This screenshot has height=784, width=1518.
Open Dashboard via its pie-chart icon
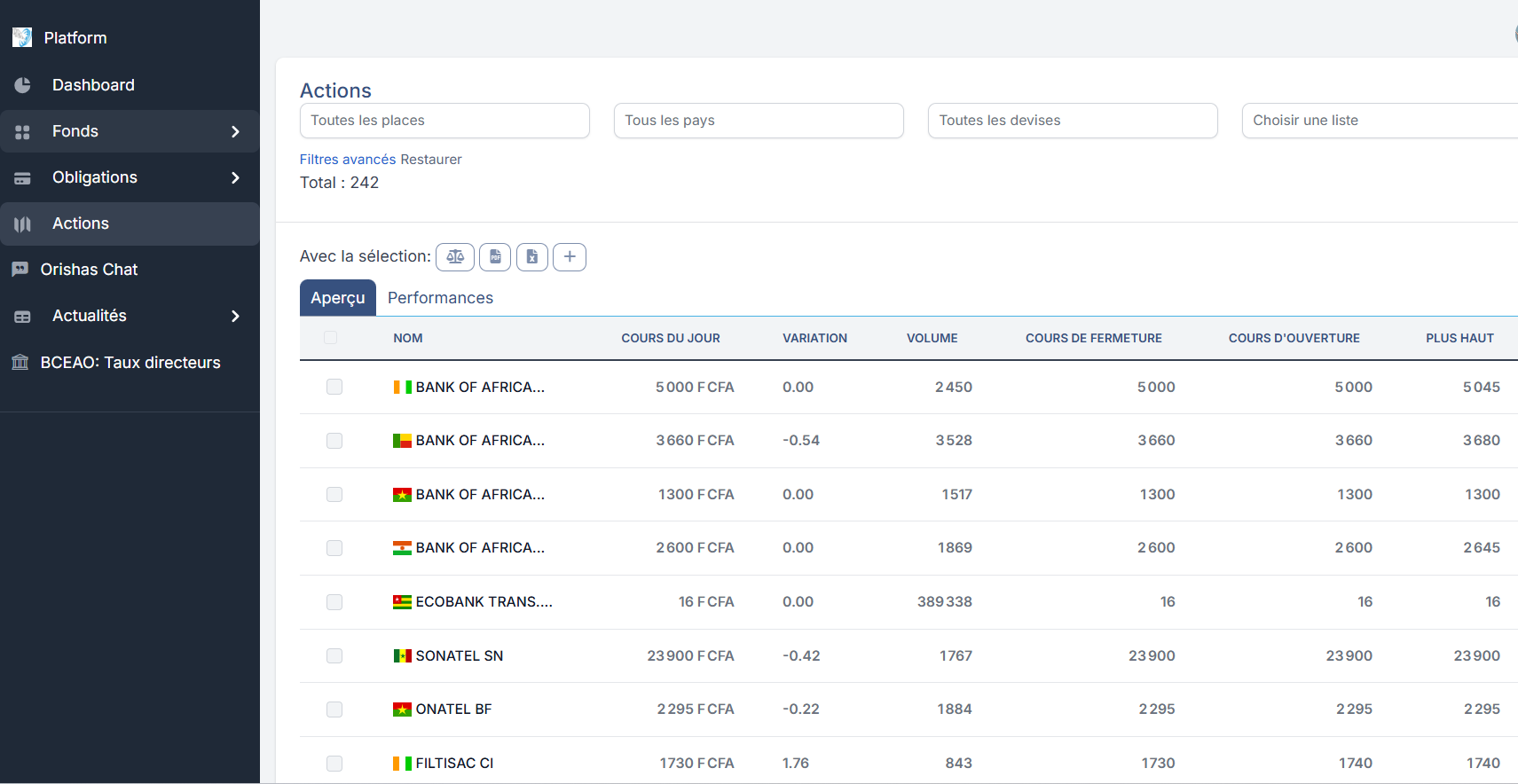pos(22,85)
